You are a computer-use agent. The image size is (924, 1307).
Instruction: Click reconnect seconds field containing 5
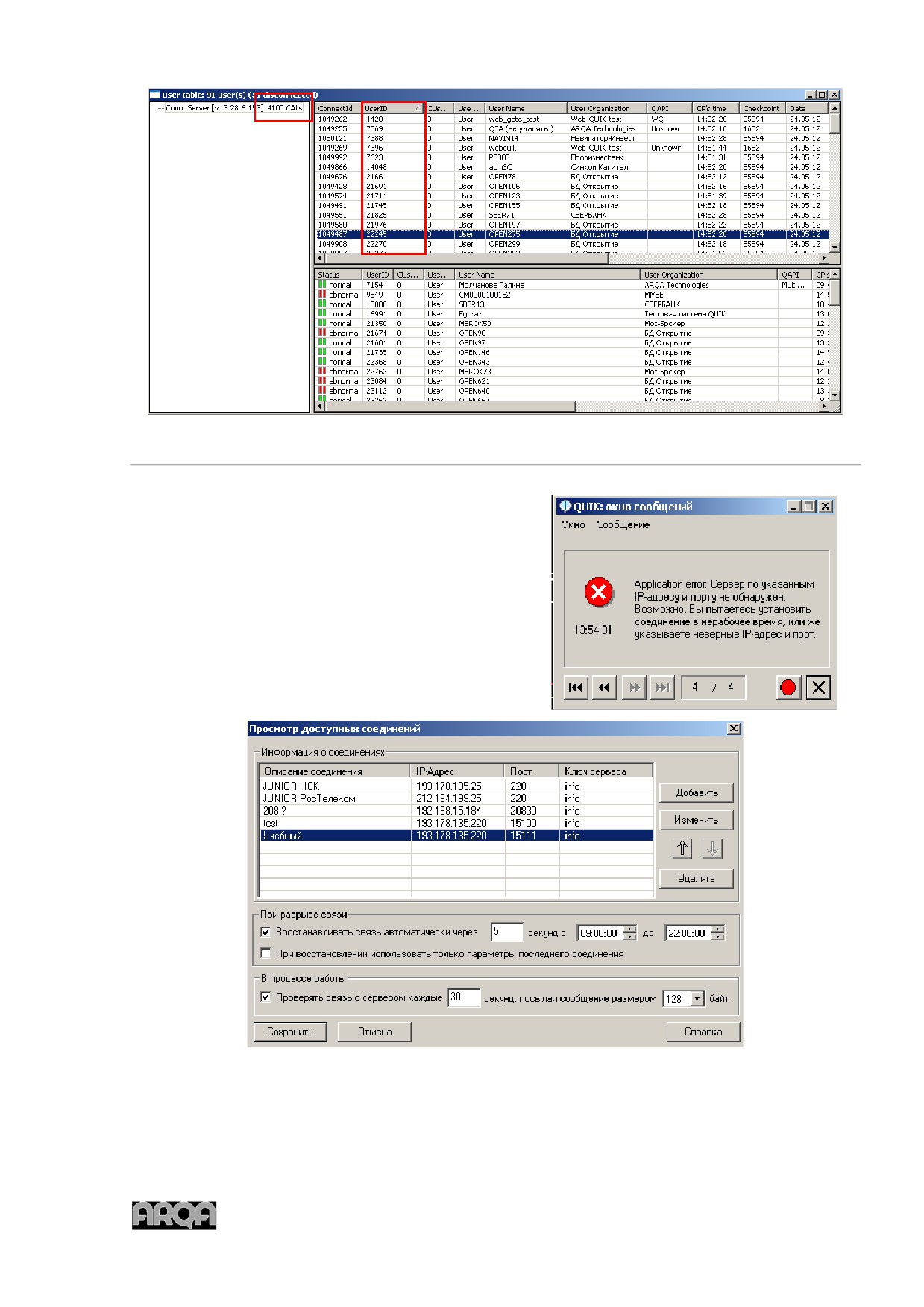507,932
